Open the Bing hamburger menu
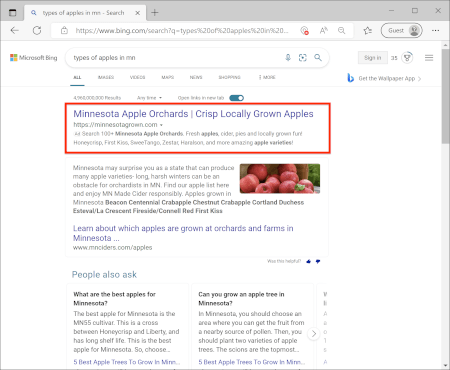Viewport: 450px width, 370px height. (429, 58)
